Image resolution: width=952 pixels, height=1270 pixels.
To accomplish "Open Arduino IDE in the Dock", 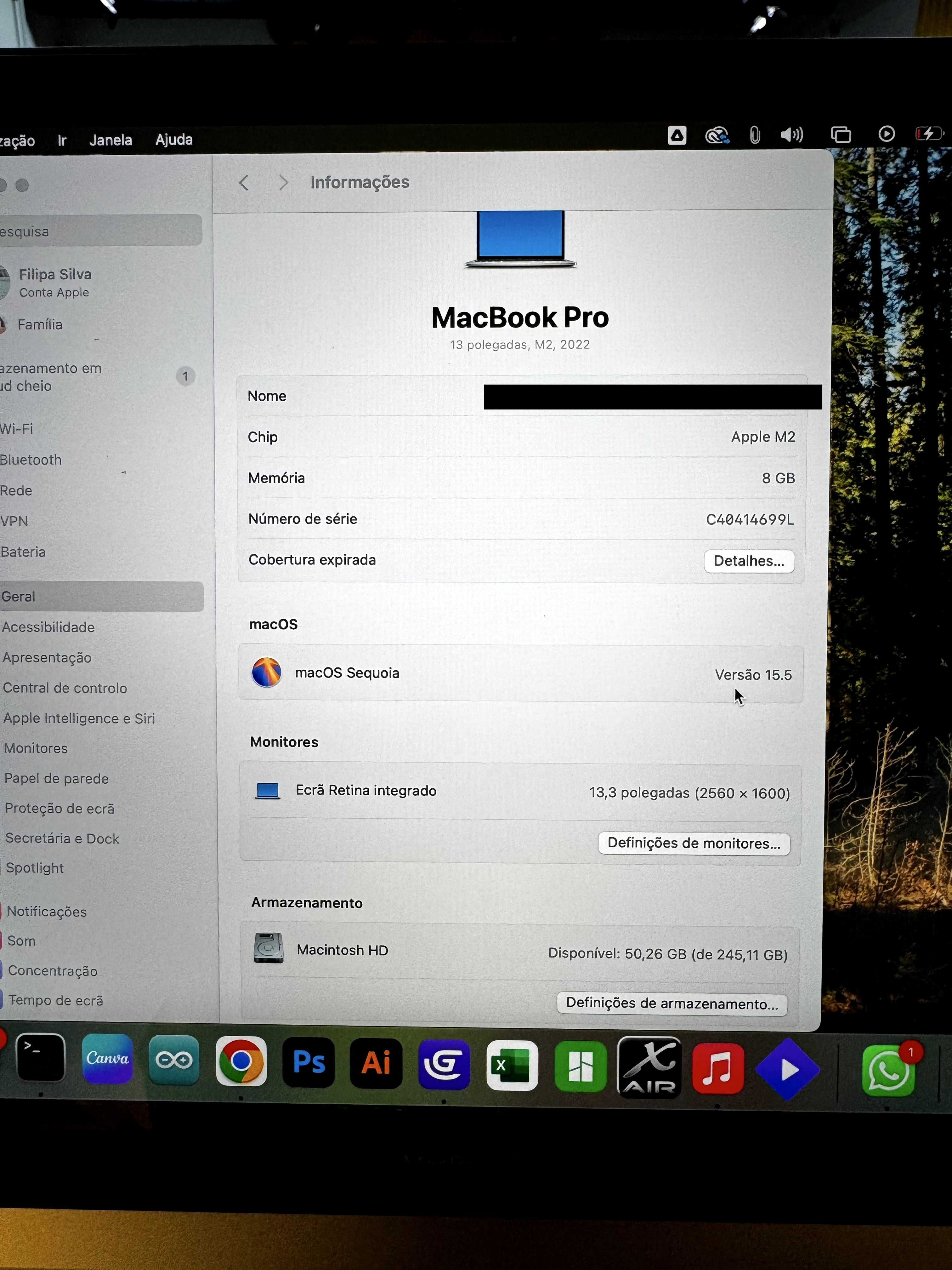I will [174, 1060].
